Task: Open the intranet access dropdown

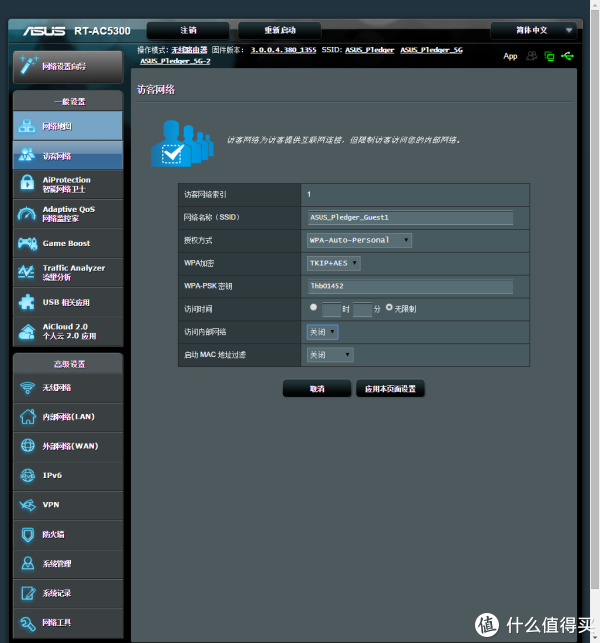Action: pos(322,332)
